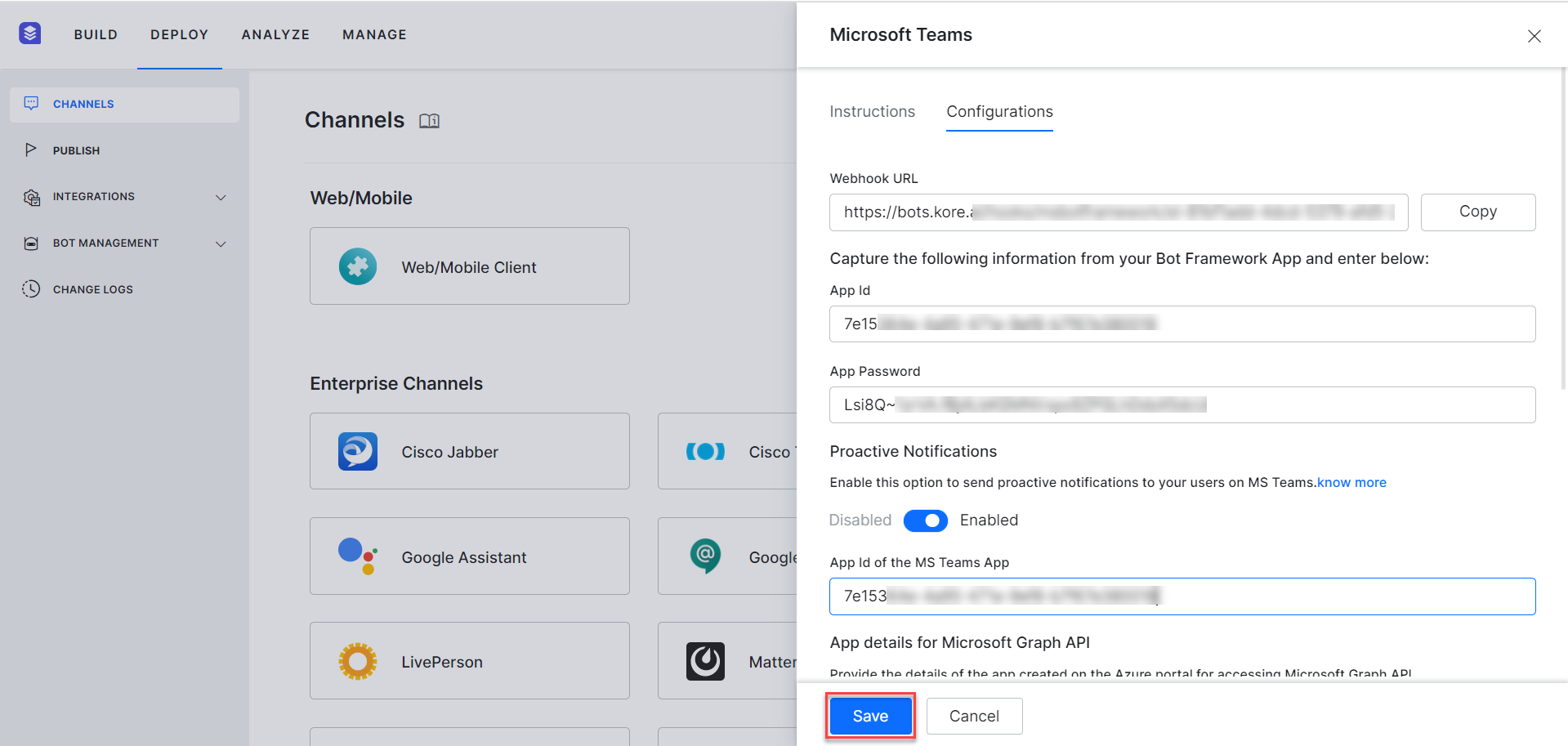Click the Change Logs clock icon

pos(31,288)
